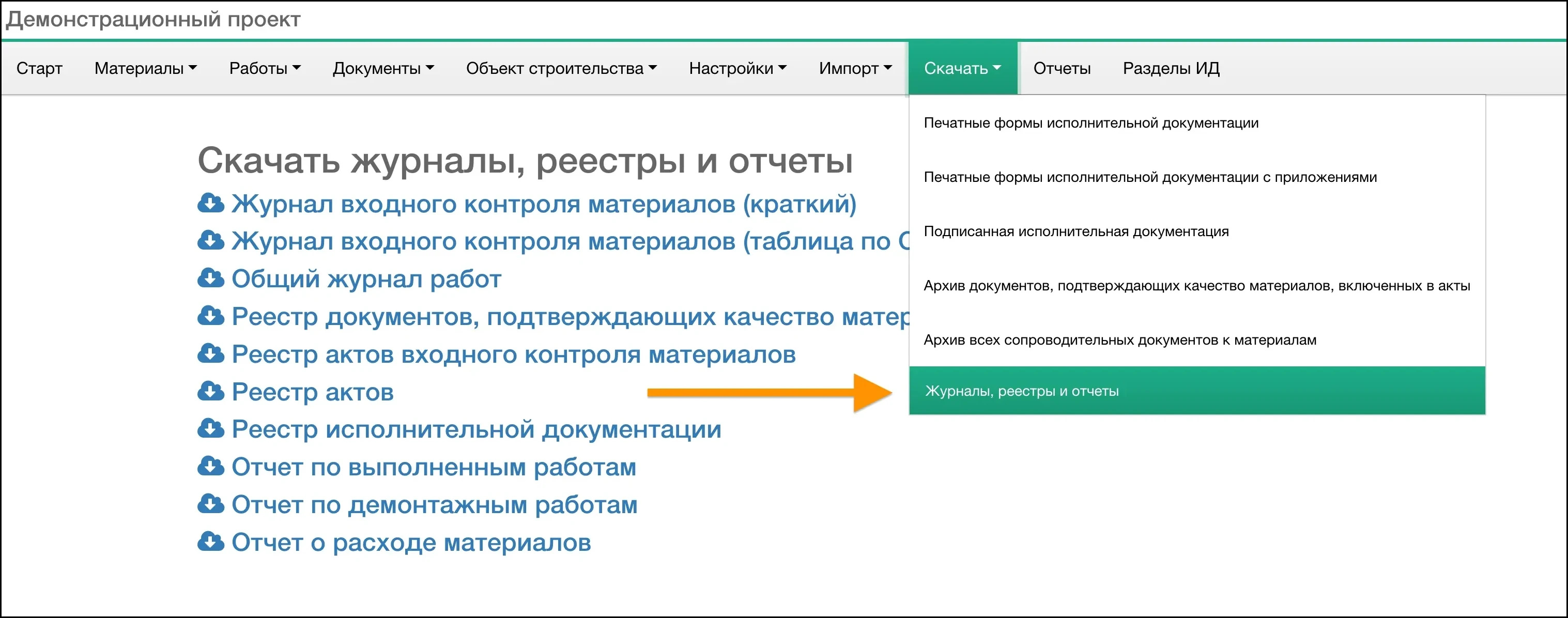Open the Объект строительства dropdown
This screenshot has width=1568, height=618.
pyautogui.click(x=560, y=68)
